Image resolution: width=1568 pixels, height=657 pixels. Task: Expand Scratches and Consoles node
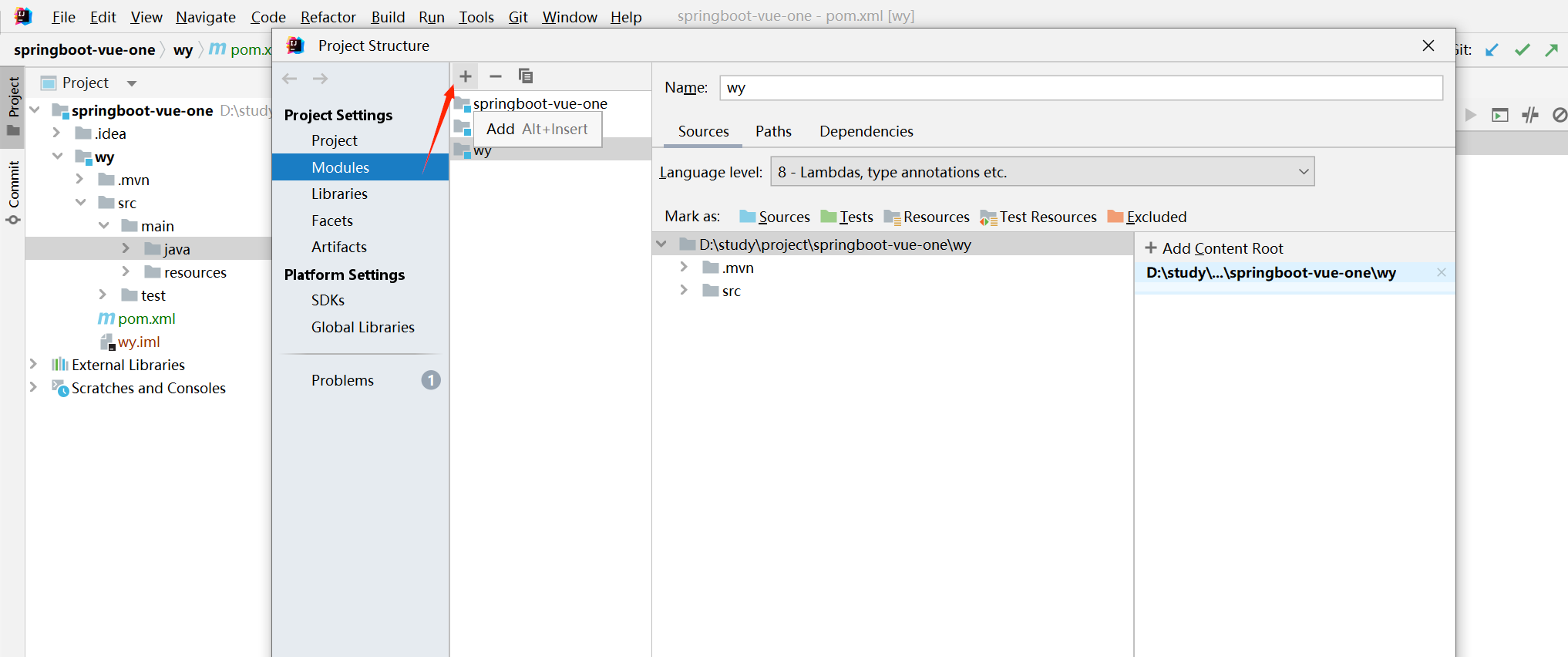(x=34, y=388)
